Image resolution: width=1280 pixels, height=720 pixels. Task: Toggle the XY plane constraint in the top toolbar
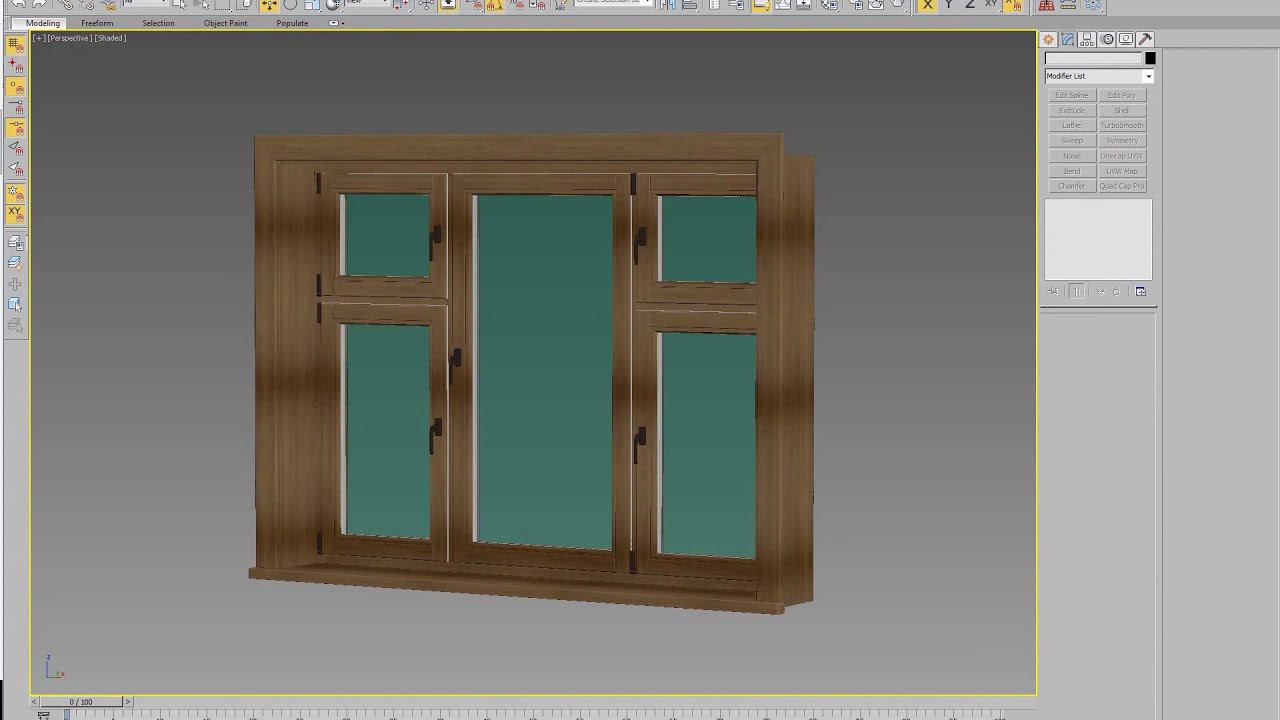pos(991,5)
